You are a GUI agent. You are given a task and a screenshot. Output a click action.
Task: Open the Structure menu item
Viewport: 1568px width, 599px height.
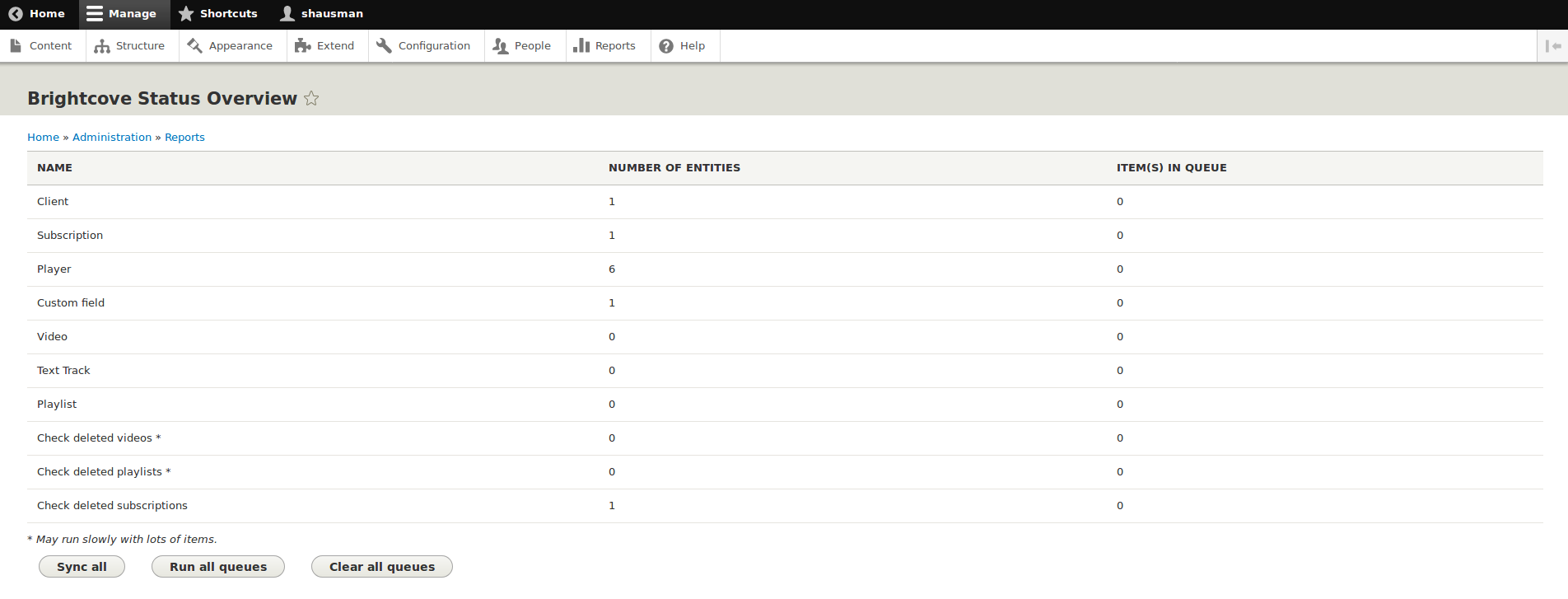coord(130,46)
